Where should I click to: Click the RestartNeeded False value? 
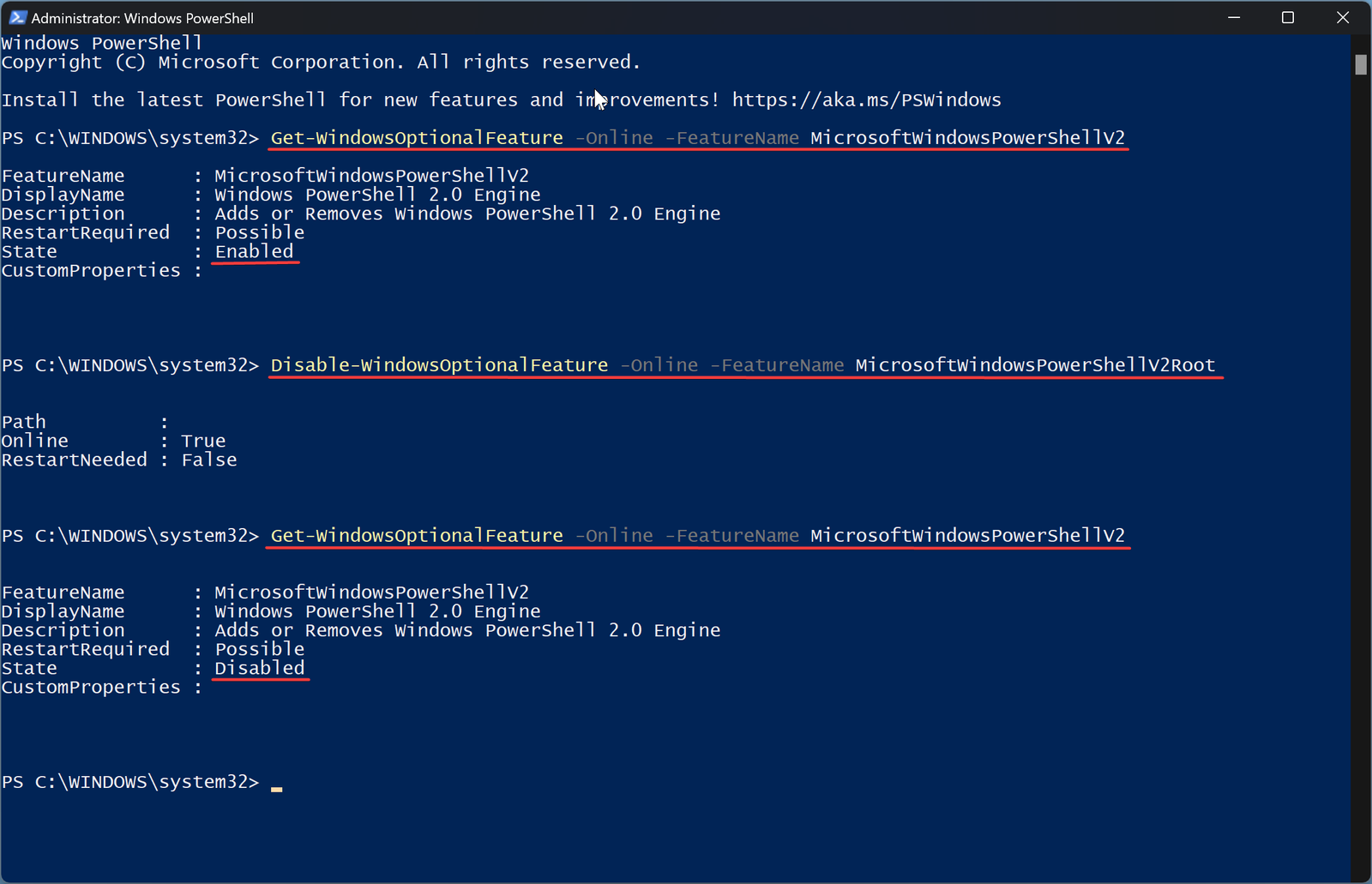click(x=209, y=460)
